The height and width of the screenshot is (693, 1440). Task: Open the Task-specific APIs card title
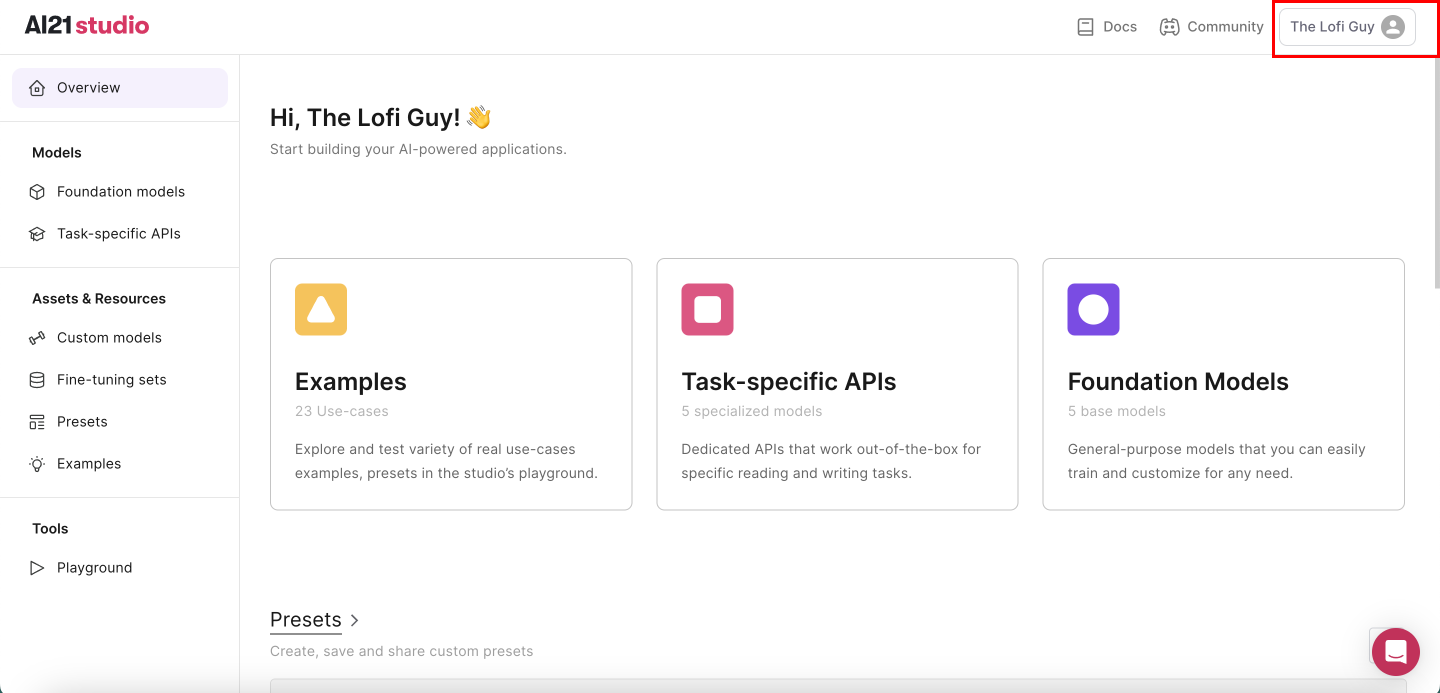click(x=789, y=382)
